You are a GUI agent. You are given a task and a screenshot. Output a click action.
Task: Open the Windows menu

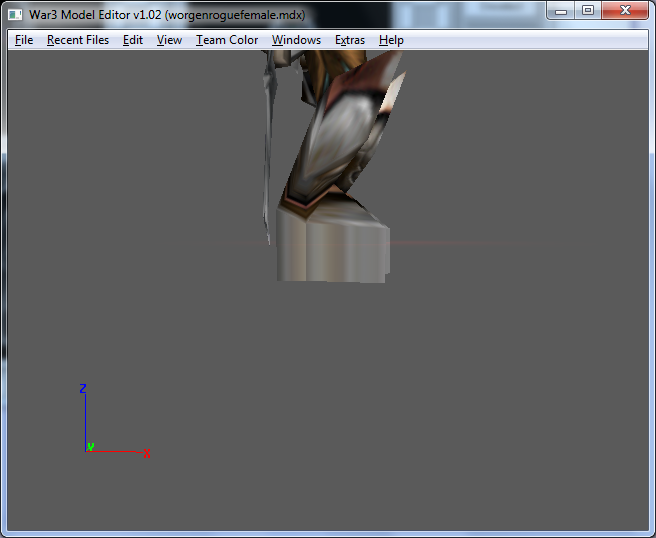pos(296,40)
